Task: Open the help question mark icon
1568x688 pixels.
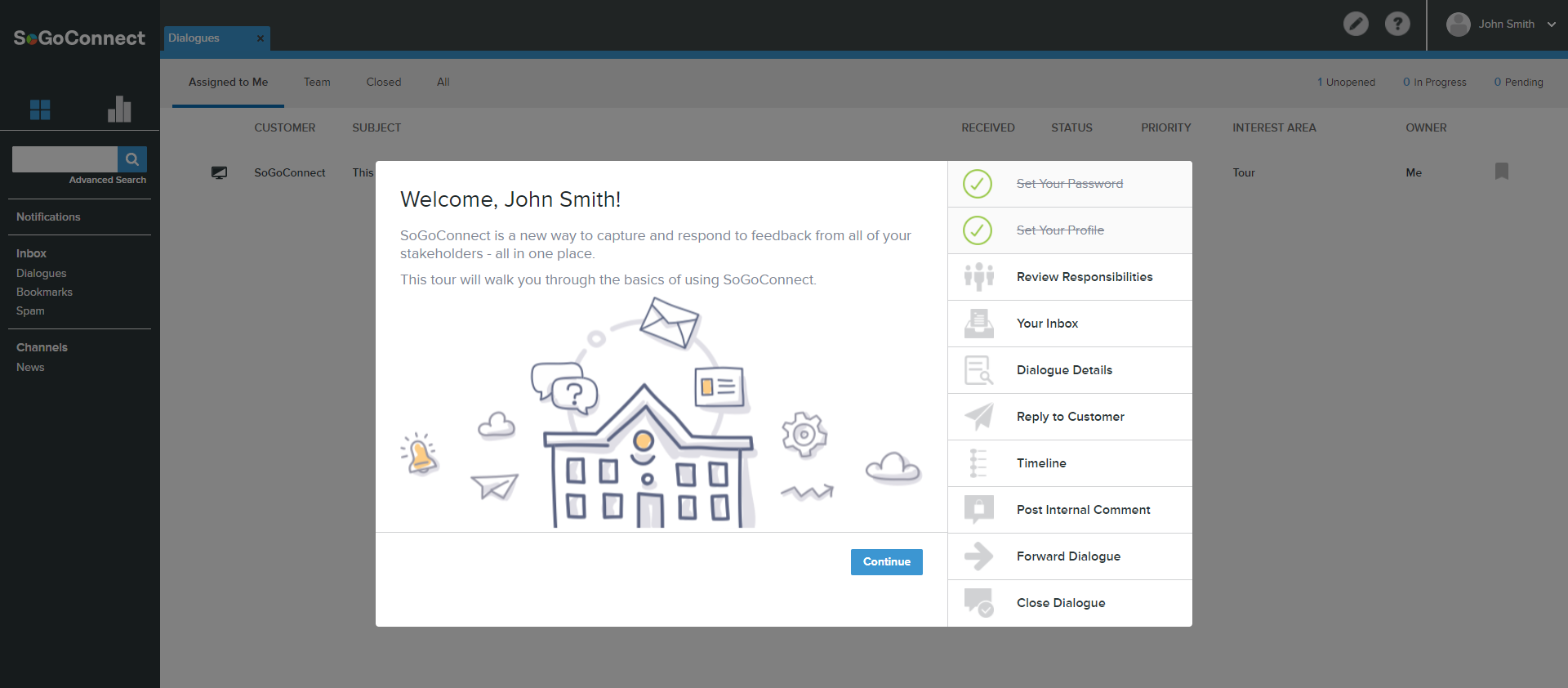Action: coord(1397,24)
